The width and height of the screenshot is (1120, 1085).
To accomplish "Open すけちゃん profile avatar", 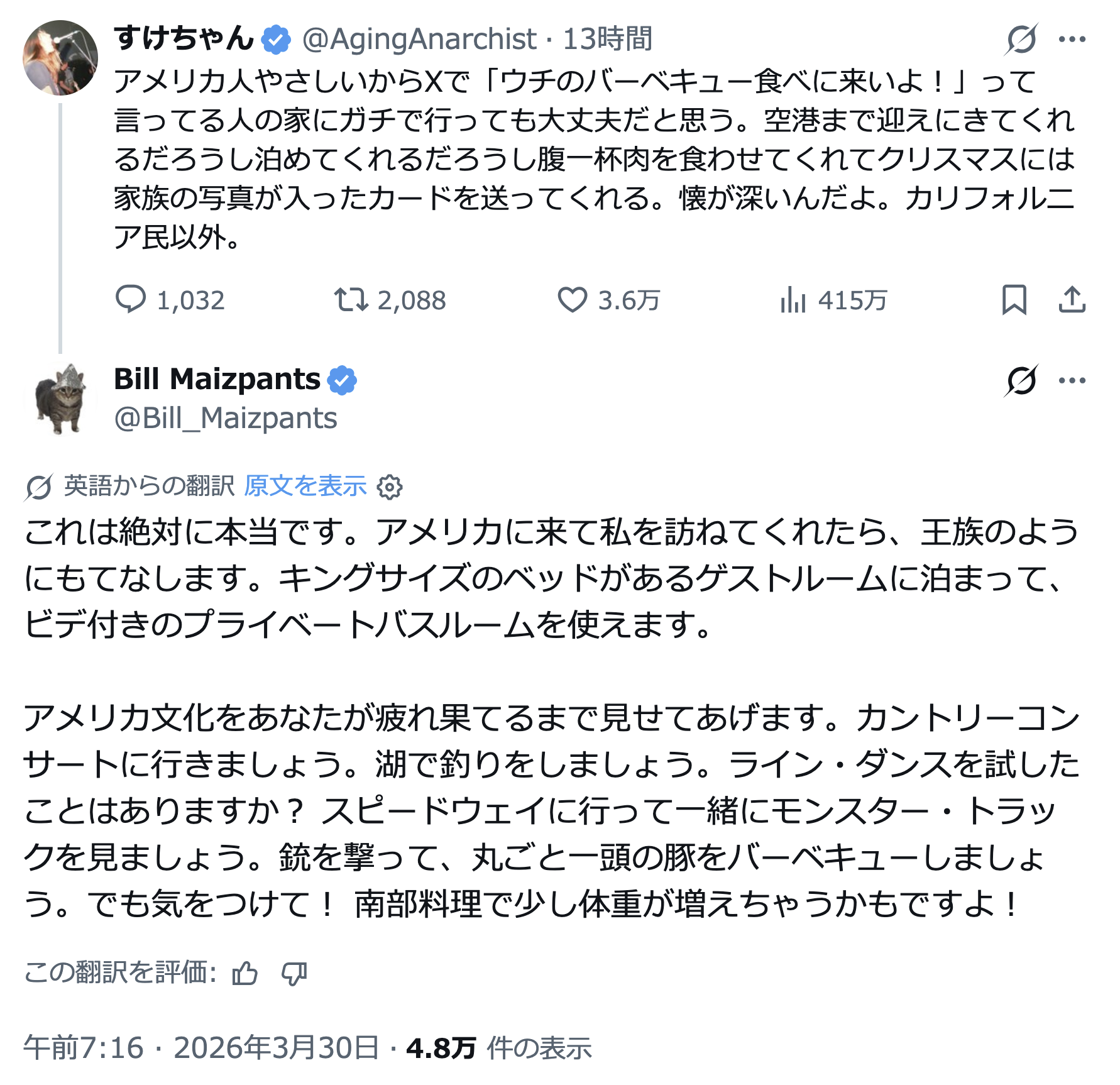I will [60, 58].
